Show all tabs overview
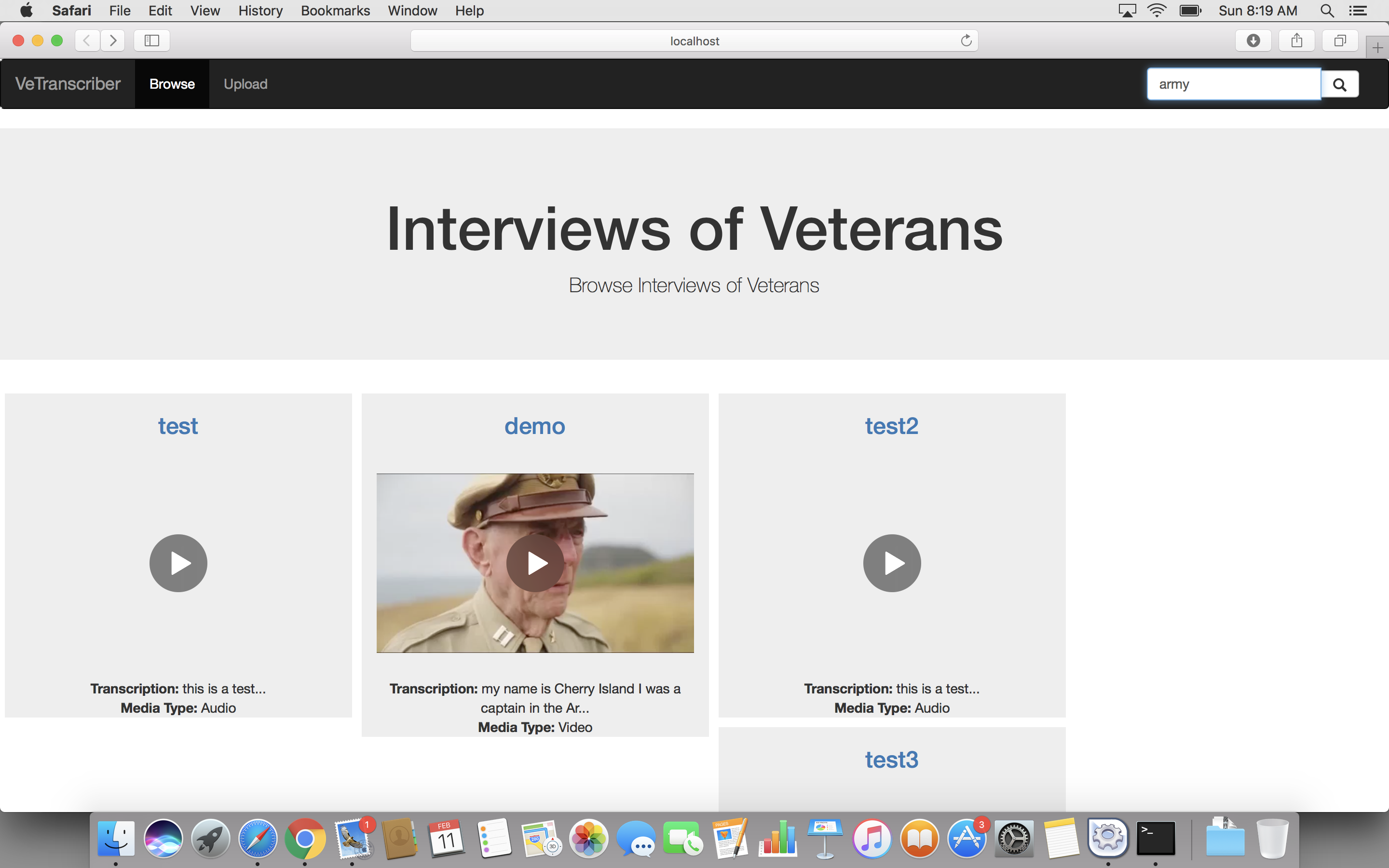1389x868 pixels. pos(1340,41)
